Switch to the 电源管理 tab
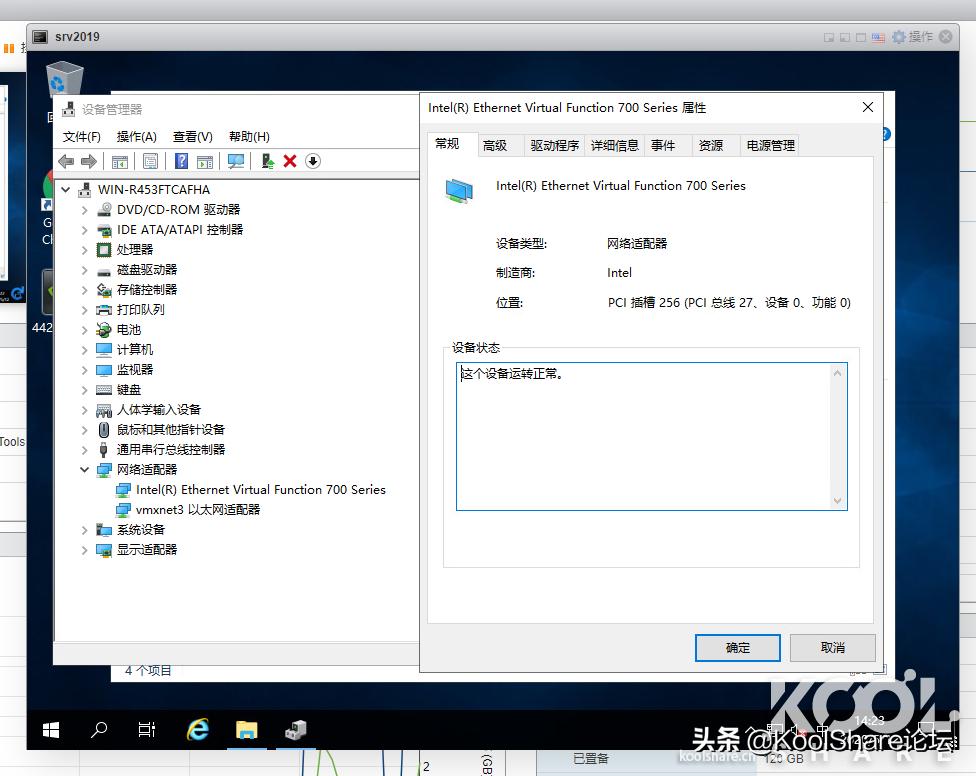The width and height of the screenshot is (976, 776). [x=769, y=144]
